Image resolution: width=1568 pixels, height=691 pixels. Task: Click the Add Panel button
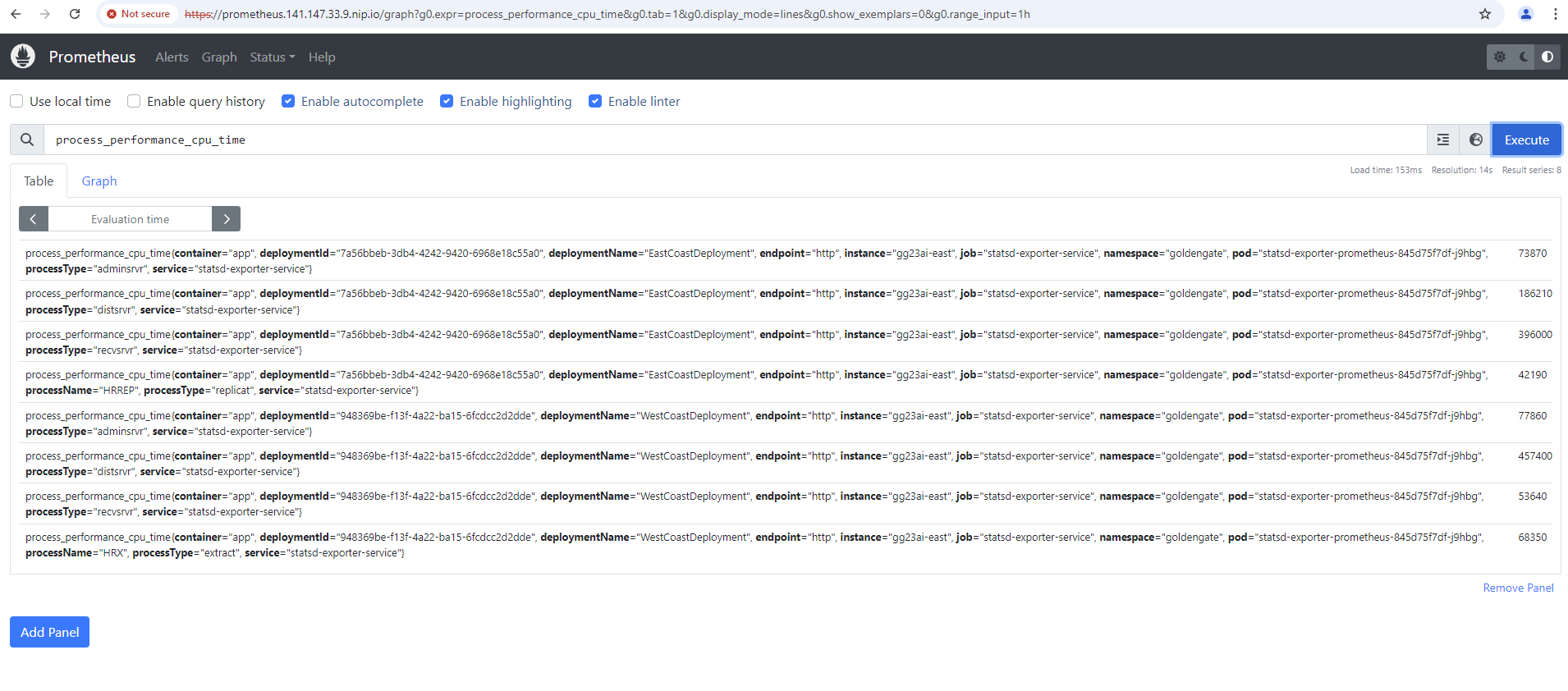pyautogui.click(x=50, y=632)
